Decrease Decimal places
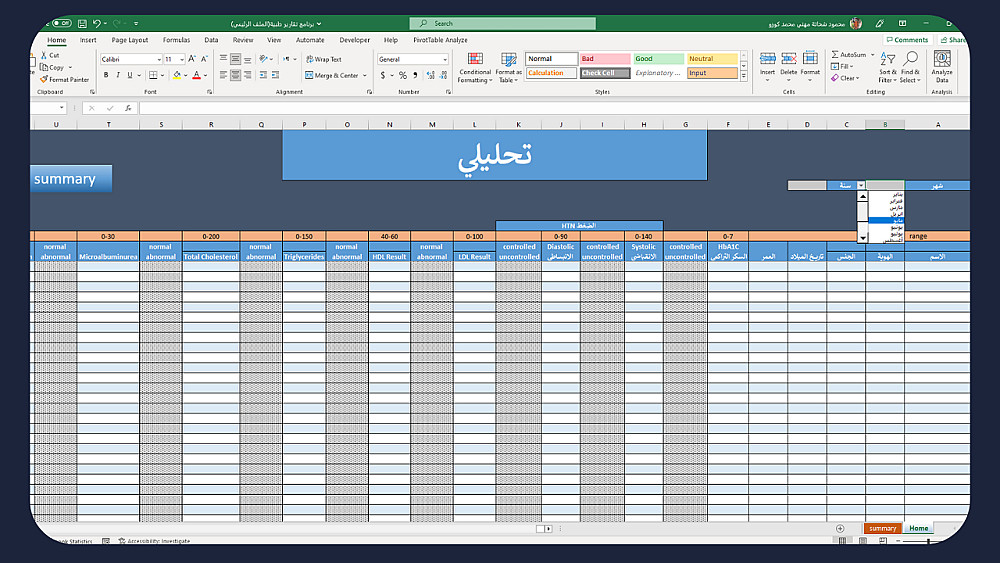Image resolution: width=1000 pixels, height=563 pixels. [x=443, y=75]
